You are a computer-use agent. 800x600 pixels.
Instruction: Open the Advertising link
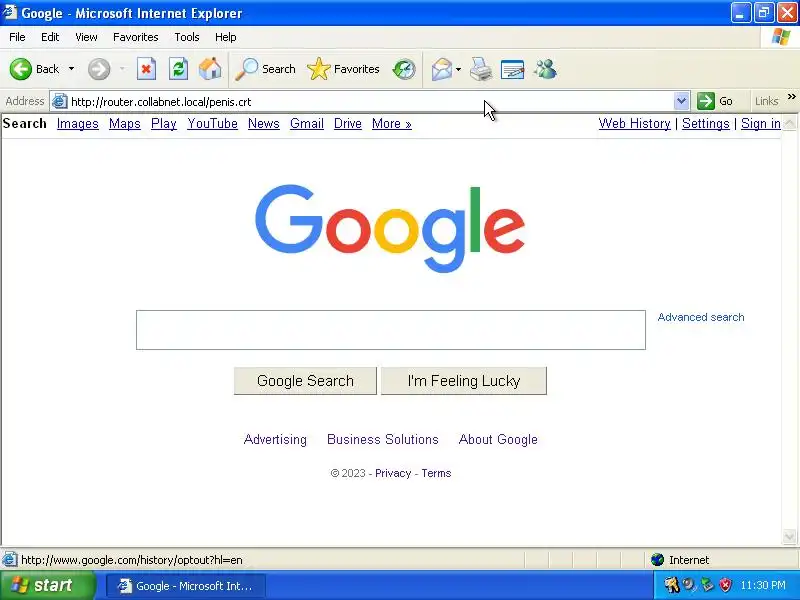[275, 439]
